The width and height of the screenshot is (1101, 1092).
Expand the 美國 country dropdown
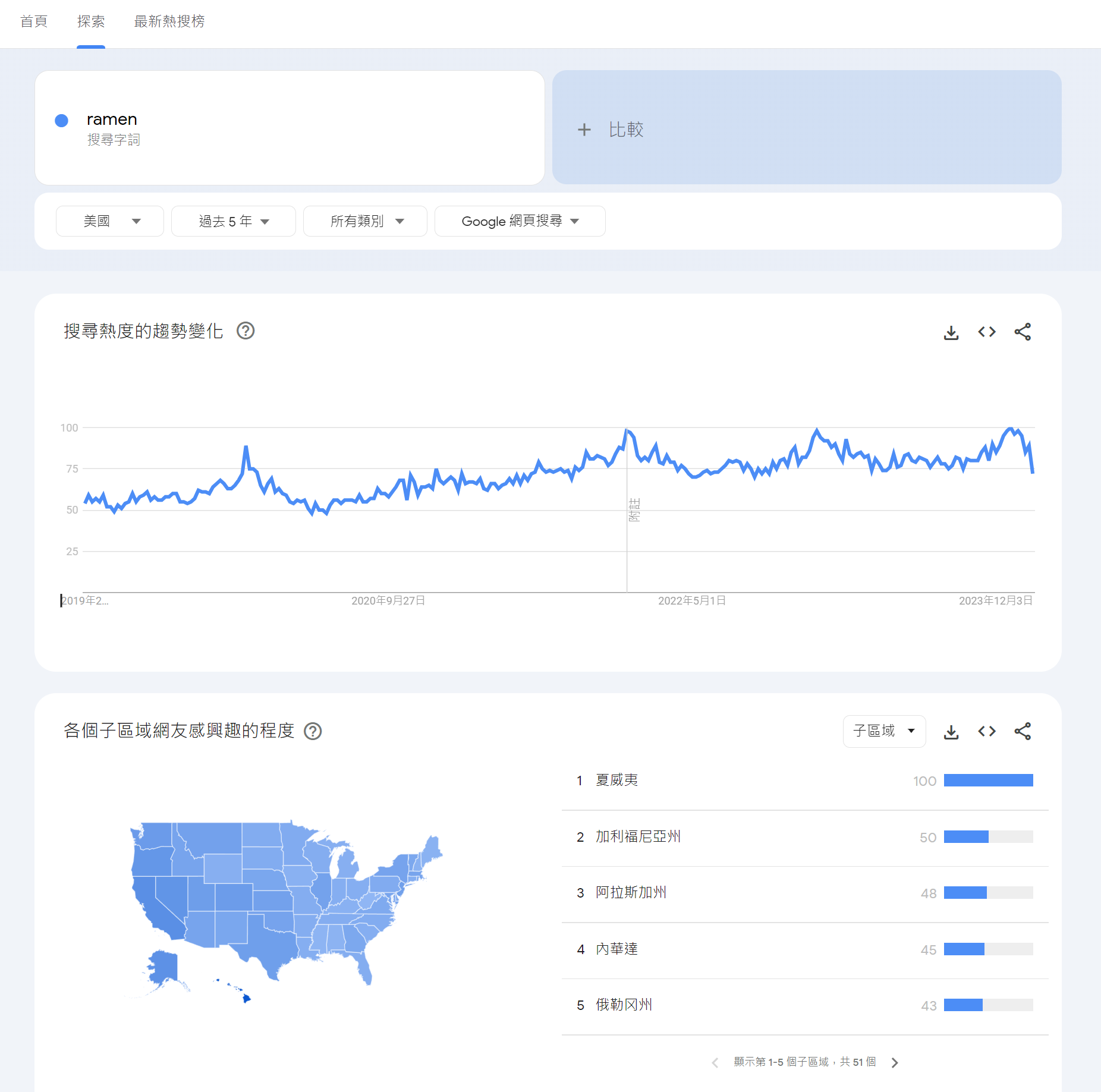pos(110,221)
